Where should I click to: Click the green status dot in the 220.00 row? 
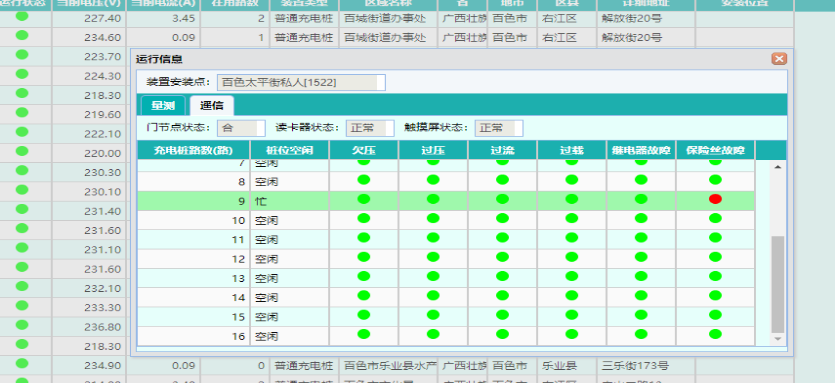pyautogui.click(x=22, y=151)
